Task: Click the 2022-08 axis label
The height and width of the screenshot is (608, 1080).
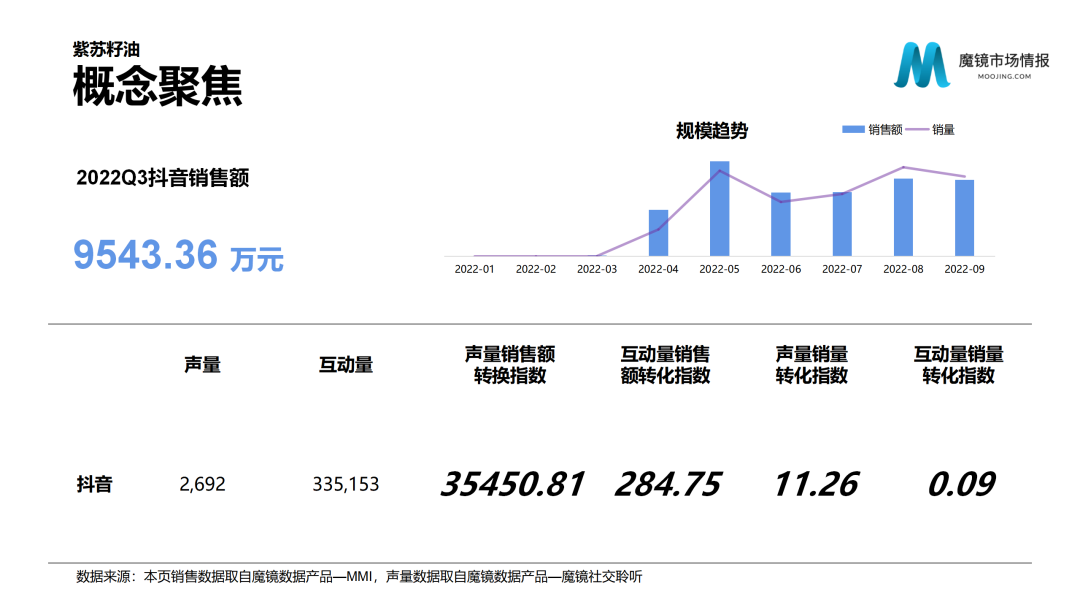Action: [x=903, y=269]
